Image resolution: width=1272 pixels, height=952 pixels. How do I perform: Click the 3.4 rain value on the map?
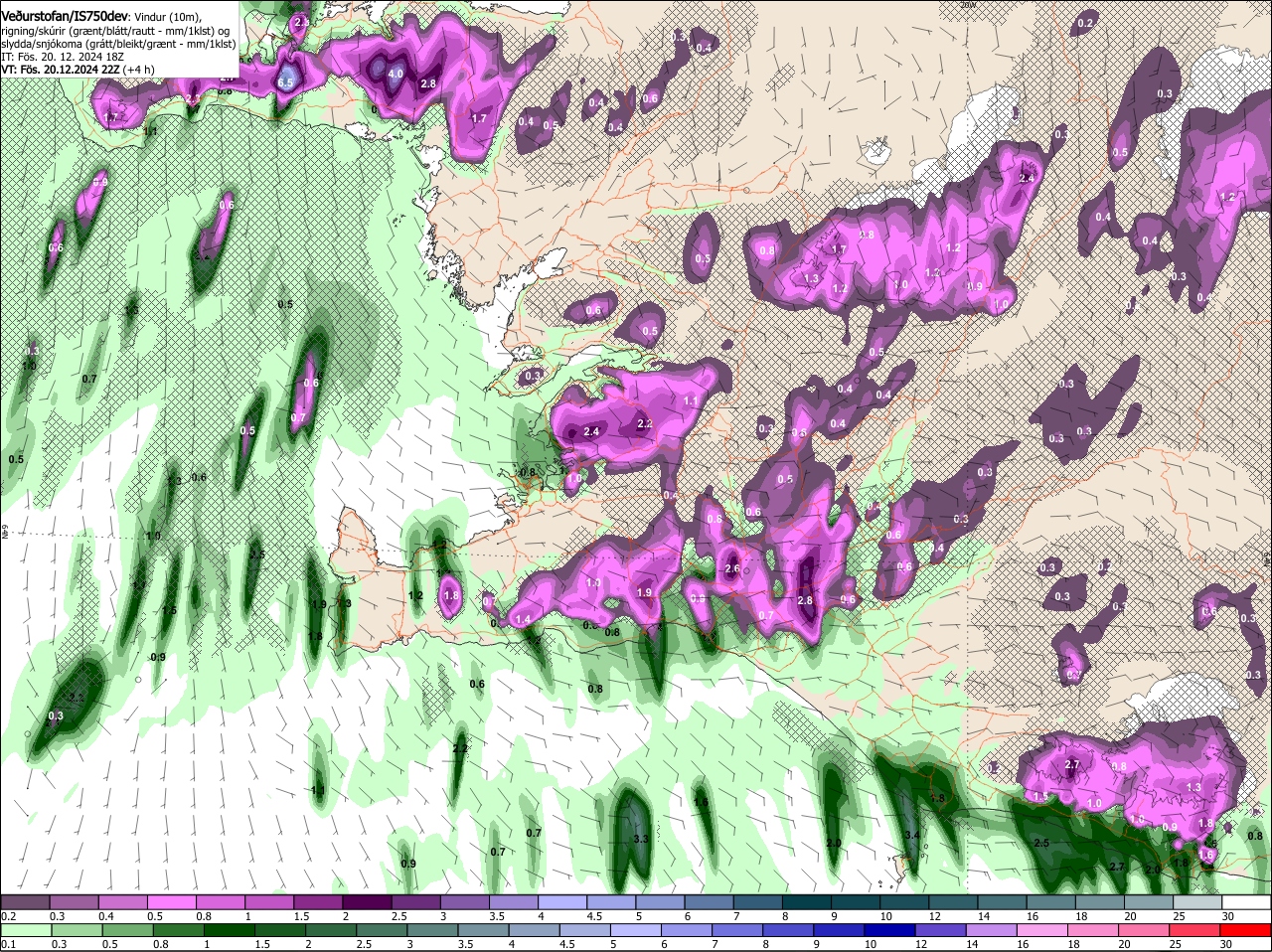click(x=912, y=835)
